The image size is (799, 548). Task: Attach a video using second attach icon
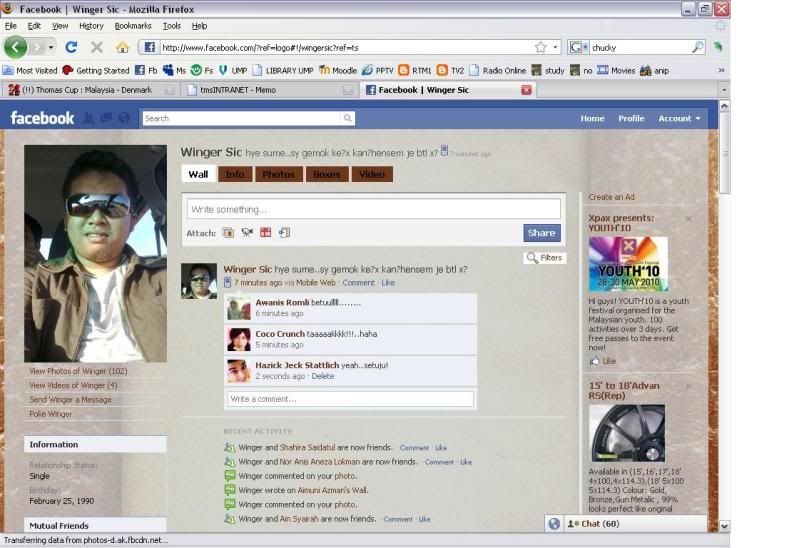click(247, 233)
